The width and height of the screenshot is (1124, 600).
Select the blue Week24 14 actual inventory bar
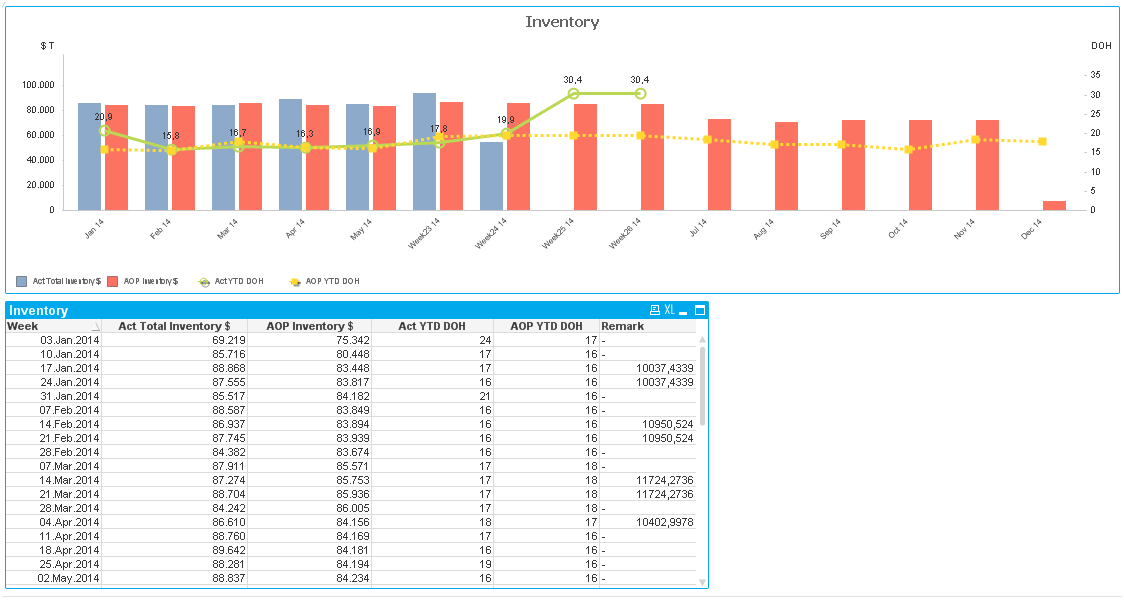point(492,176)
